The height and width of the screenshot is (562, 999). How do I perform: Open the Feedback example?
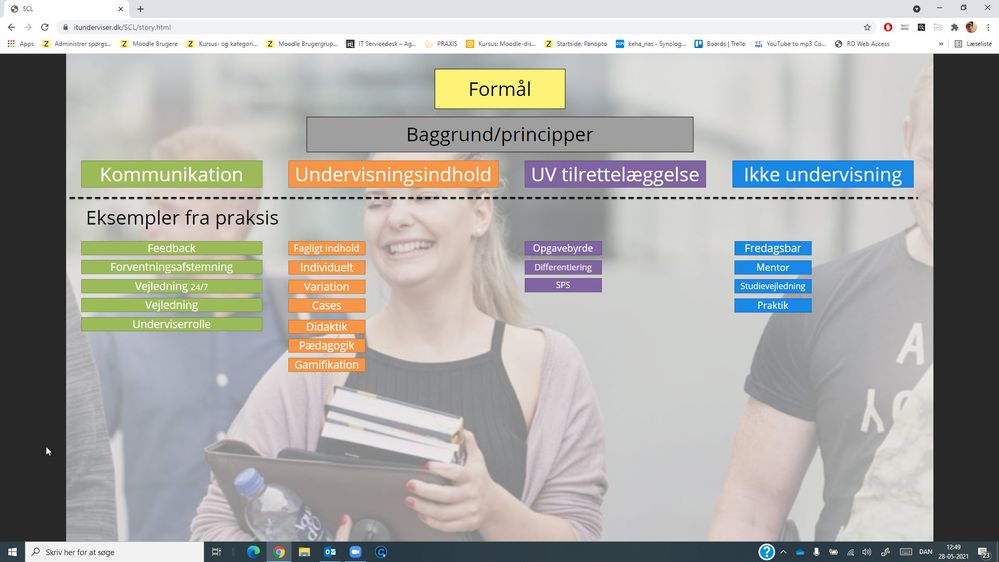click(x=171, y=248)
